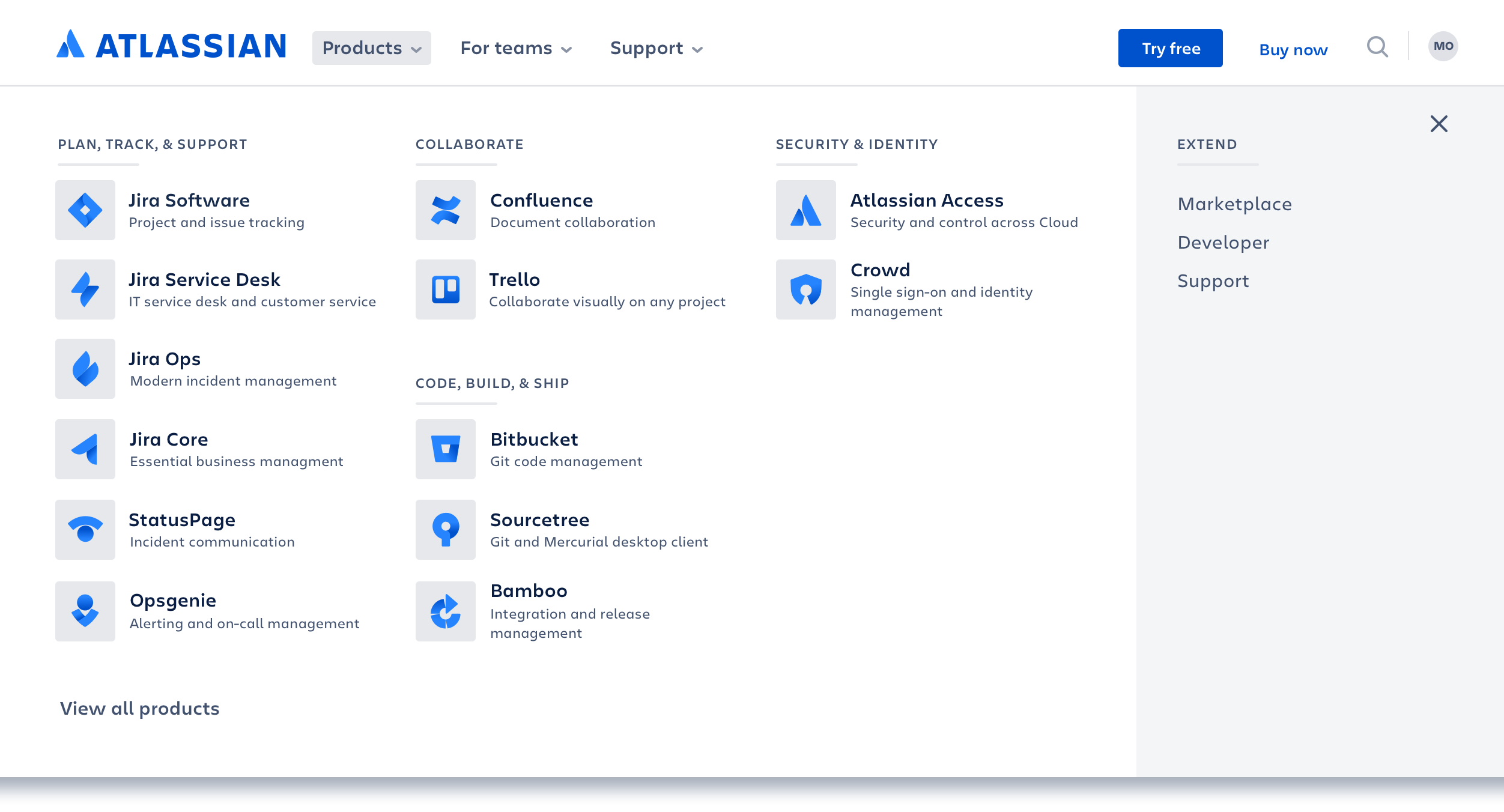1504x812 pixels.
Task: Click the 'SECURITY & IDENTITY' heading
Action: [857, 144]
